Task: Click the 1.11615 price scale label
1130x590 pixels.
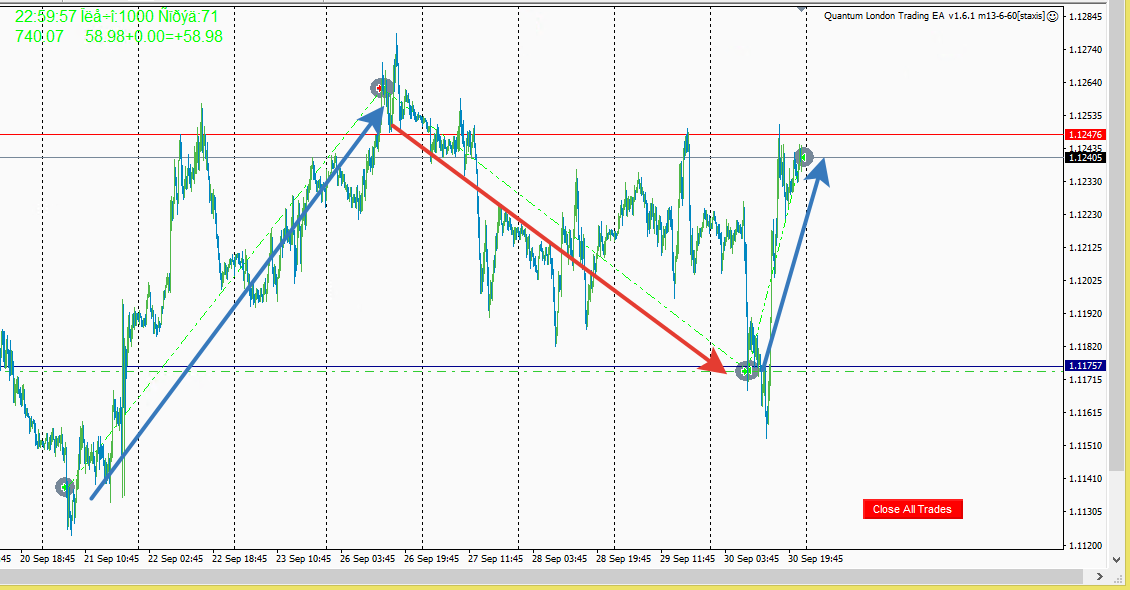Action: pyautogui.click(x=1085, y=413)
